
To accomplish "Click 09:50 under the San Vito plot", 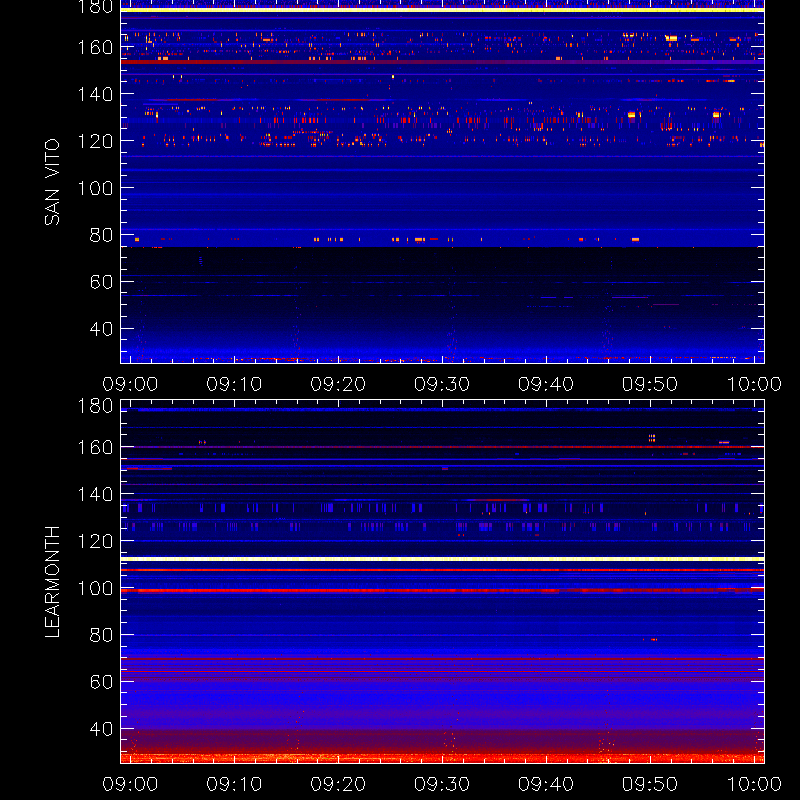I will coord(649,384).
